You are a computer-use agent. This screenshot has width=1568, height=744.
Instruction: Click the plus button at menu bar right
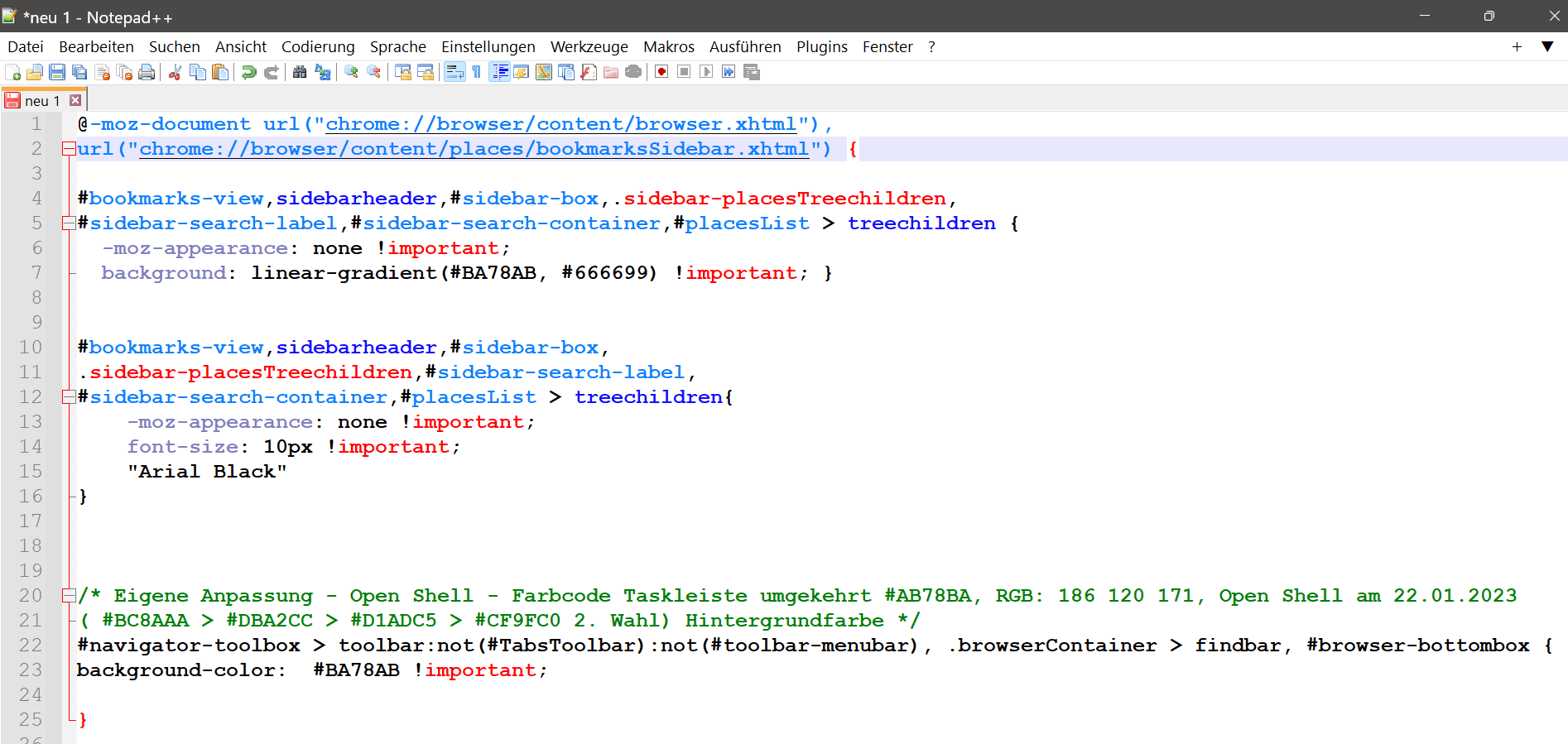1517,47
